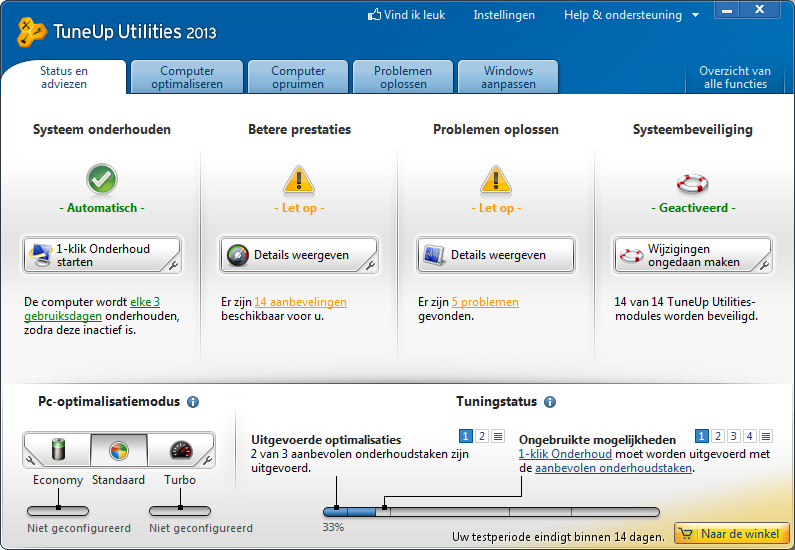Go to page 1 of Ongebruikte mogelijkheden
The image size is (795, 550).
[701, 436]
